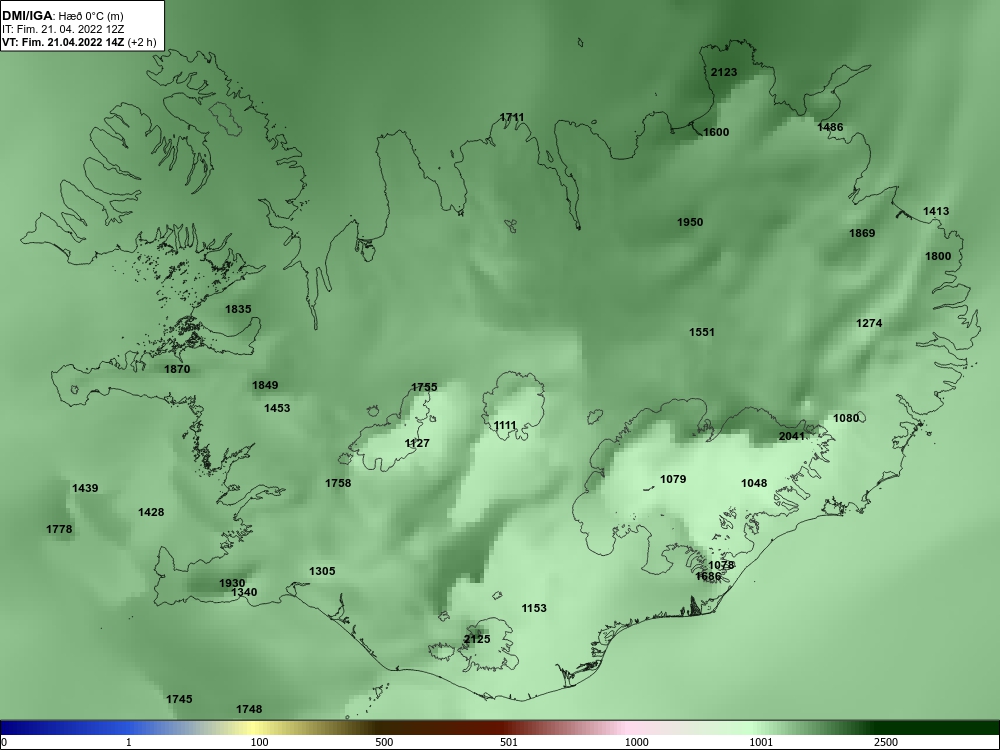Click the 1600 height value

point(716,132)
